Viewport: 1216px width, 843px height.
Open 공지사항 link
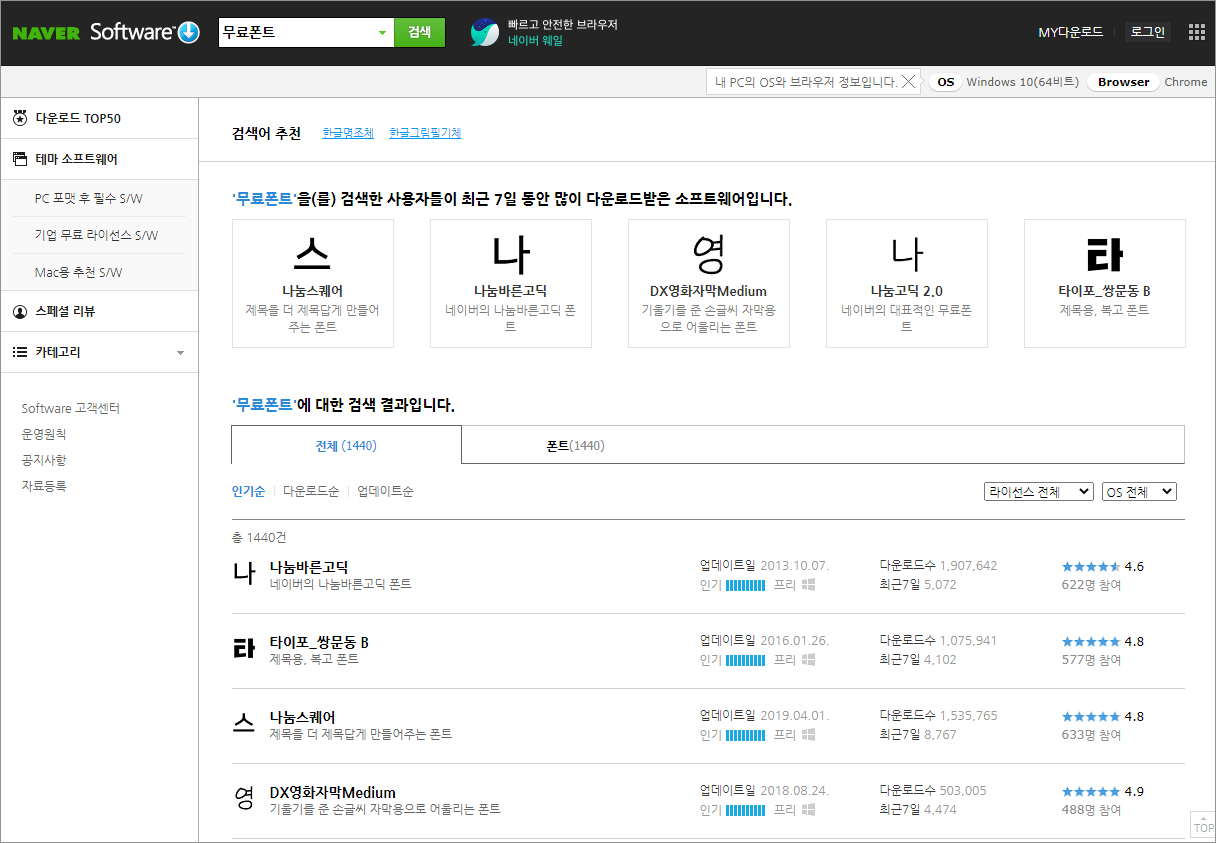point(44,460)
